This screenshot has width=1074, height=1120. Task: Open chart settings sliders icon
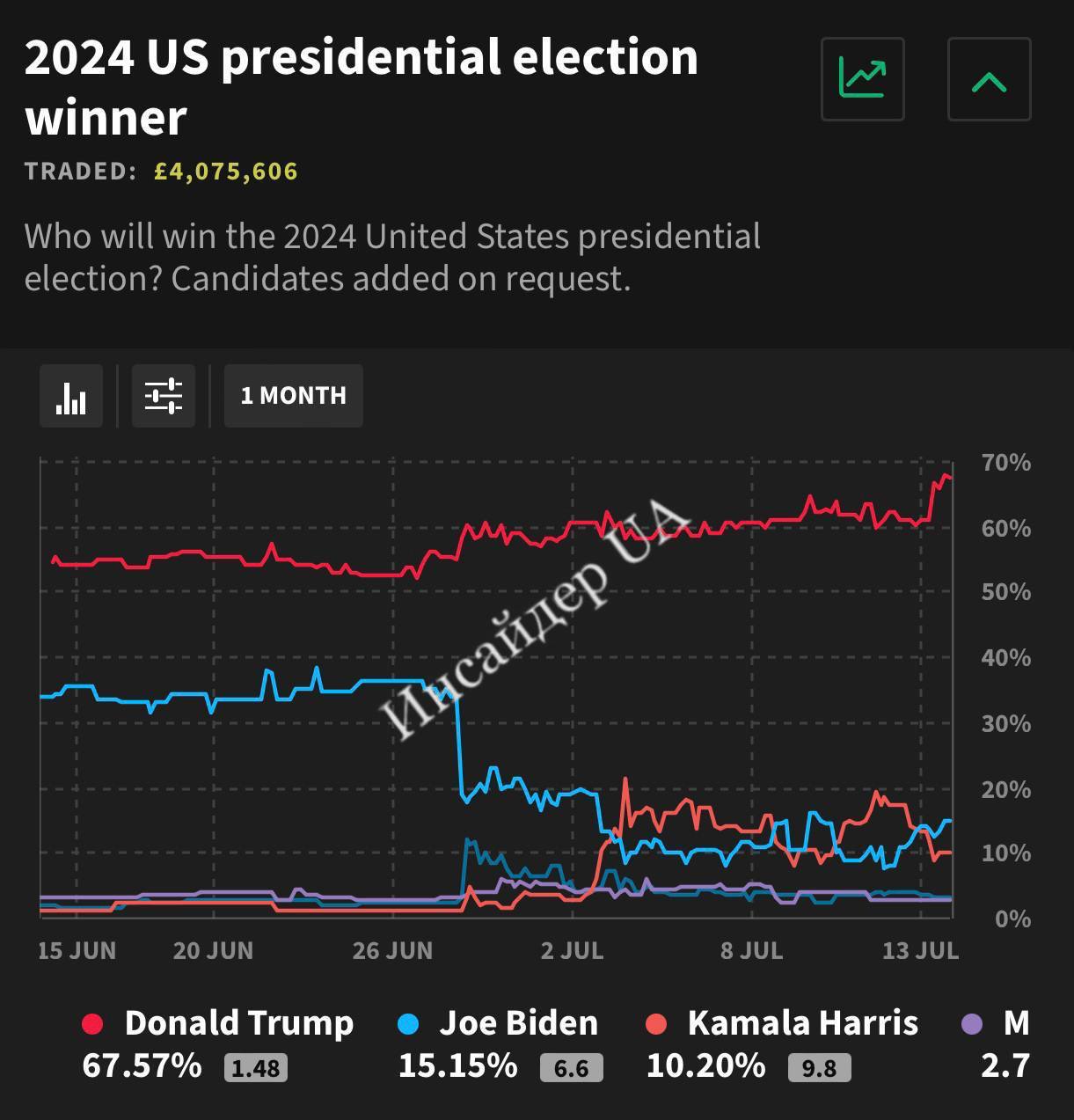(x=164, y=396)
